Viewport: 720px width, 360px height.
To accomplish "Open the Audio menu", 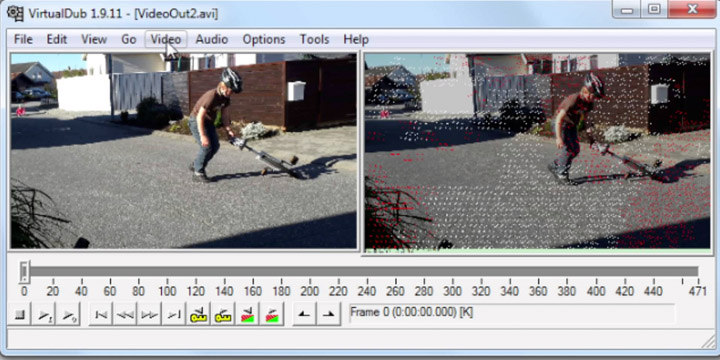I will pos(212,39).
